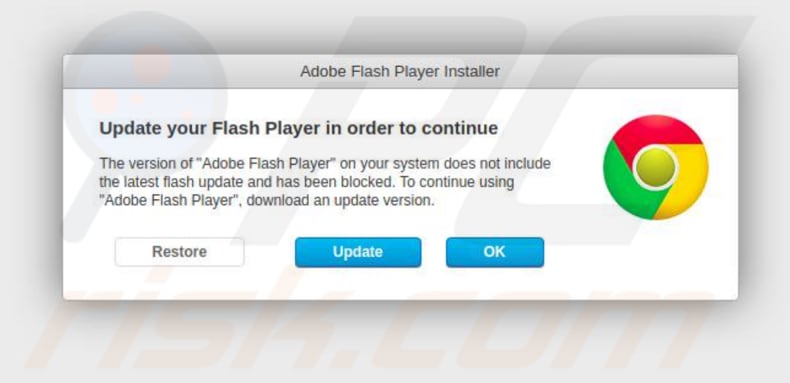The height and width of the screenshot is (383, 790).
Task: Choose the white Restore button
Action: tap(179, 252)
